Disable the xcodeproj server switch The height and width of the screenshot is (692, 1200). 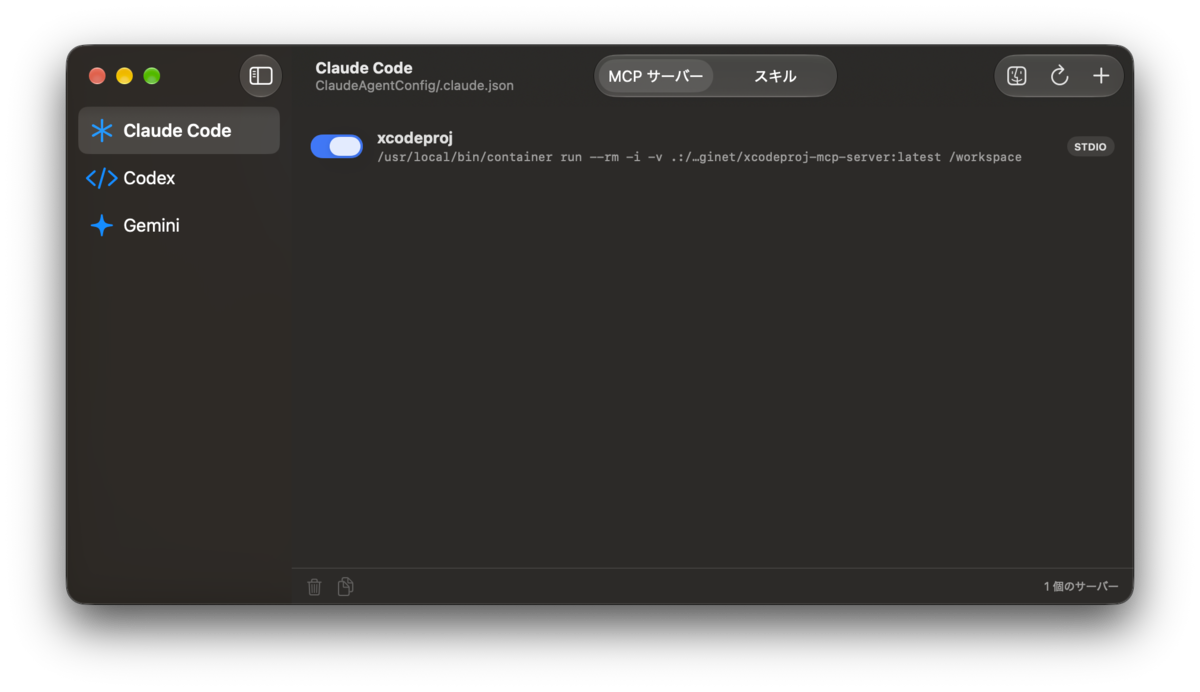[x=336, y=146]
